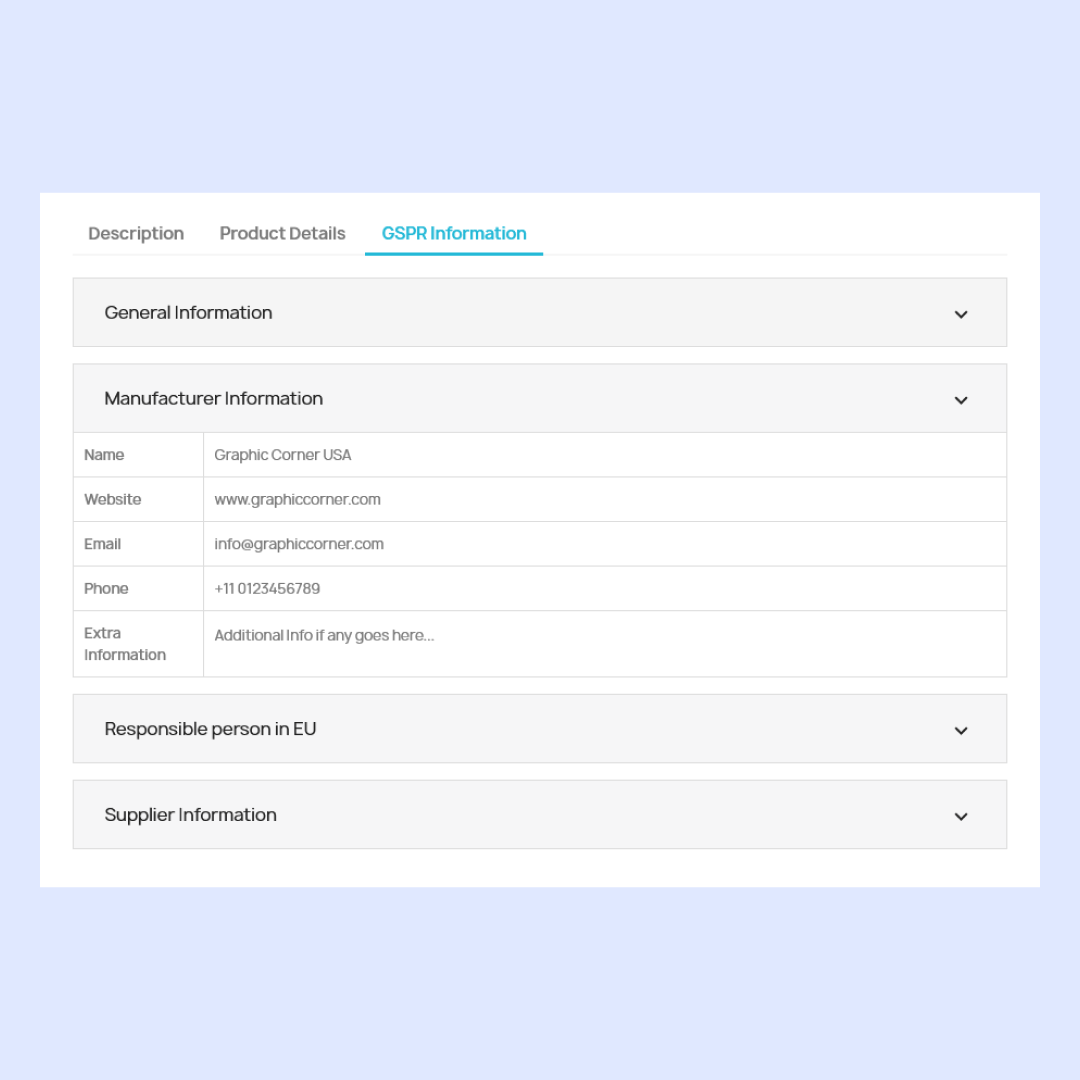Click the phone number +11 0123456789
1080x1080 pixels.
pyautogui.click(x=267, y=589)
